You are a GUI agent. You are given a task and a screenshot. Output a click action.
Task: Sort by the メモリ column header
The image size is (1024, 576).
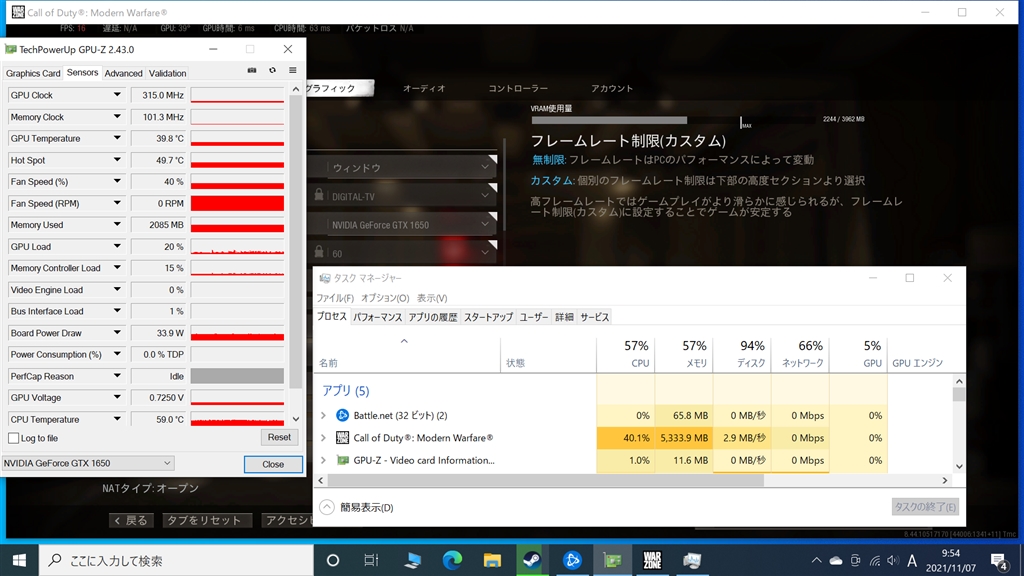(683, 354)
